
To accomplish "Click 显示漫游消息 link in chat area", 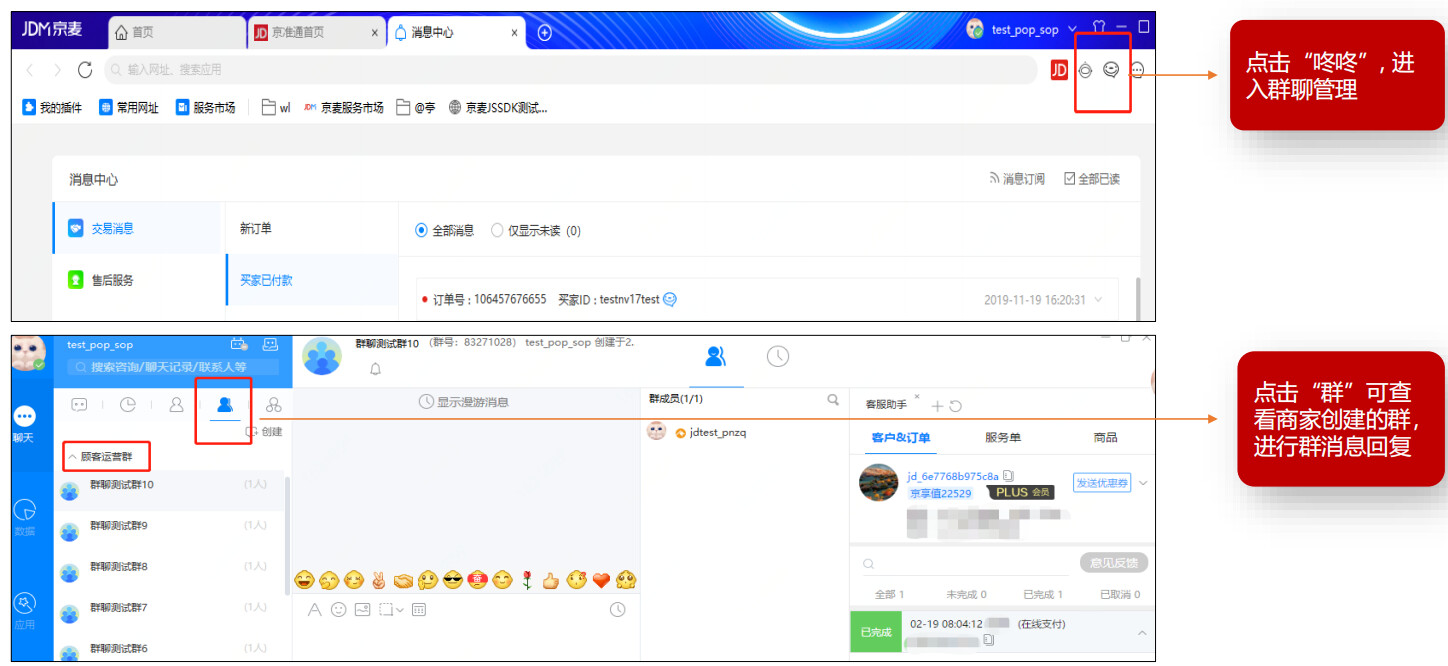I will (x=464, y=402).
